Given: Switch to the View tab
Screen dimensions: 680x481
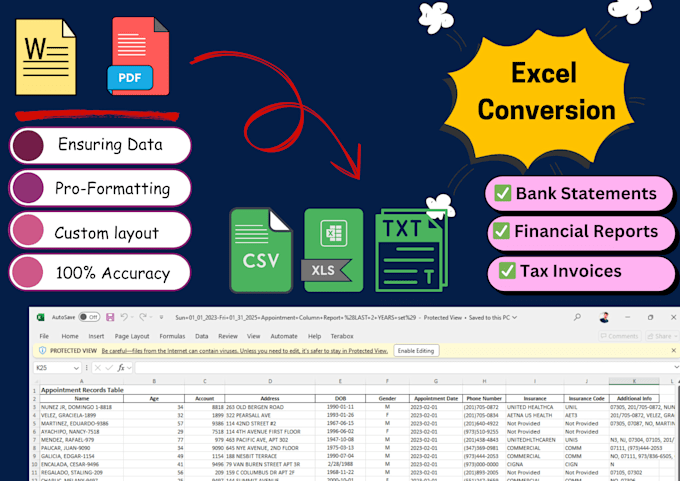Looking at the screenshot, I should [254, 336].
